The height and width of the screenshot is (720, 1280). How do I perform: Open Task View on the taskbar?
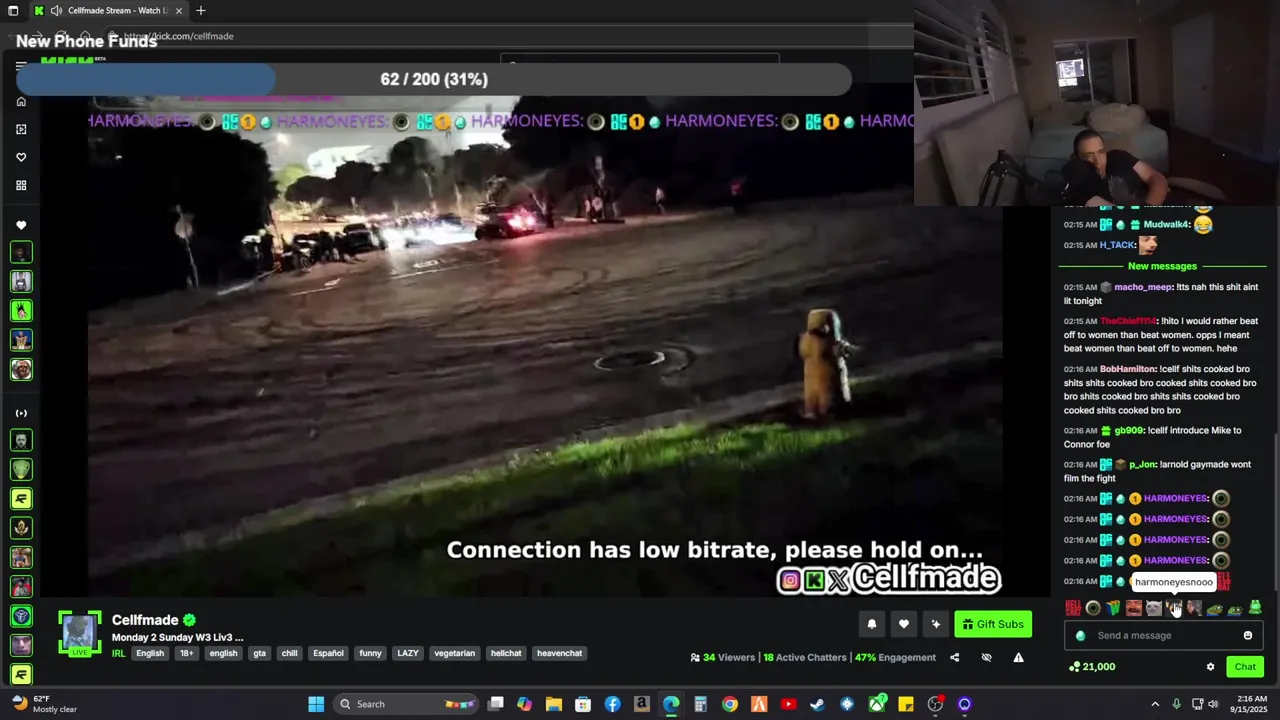click(x=495, y=704)
